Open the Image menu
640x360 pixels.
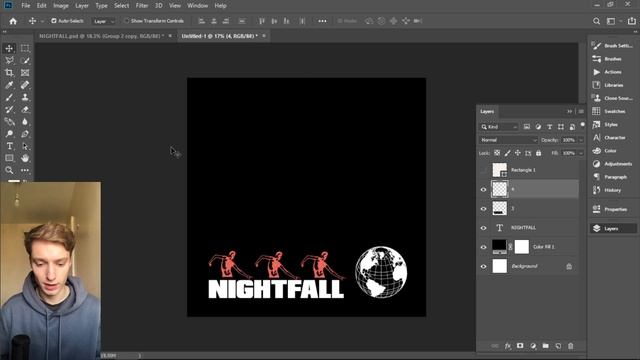click(61, 6)
